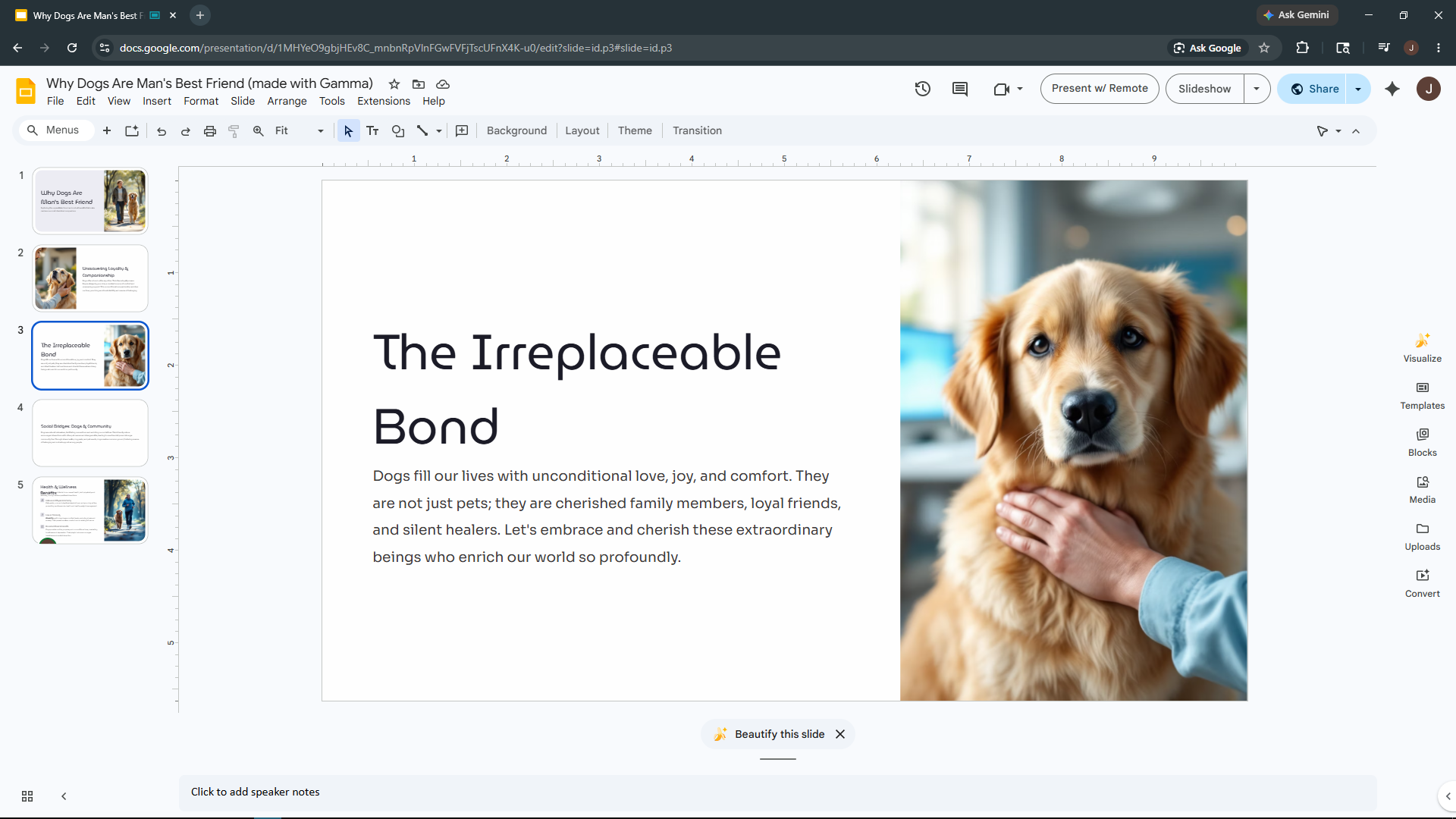Expand the right side panel arrow
The image size is (1456, 819).
coord(1448,796)
